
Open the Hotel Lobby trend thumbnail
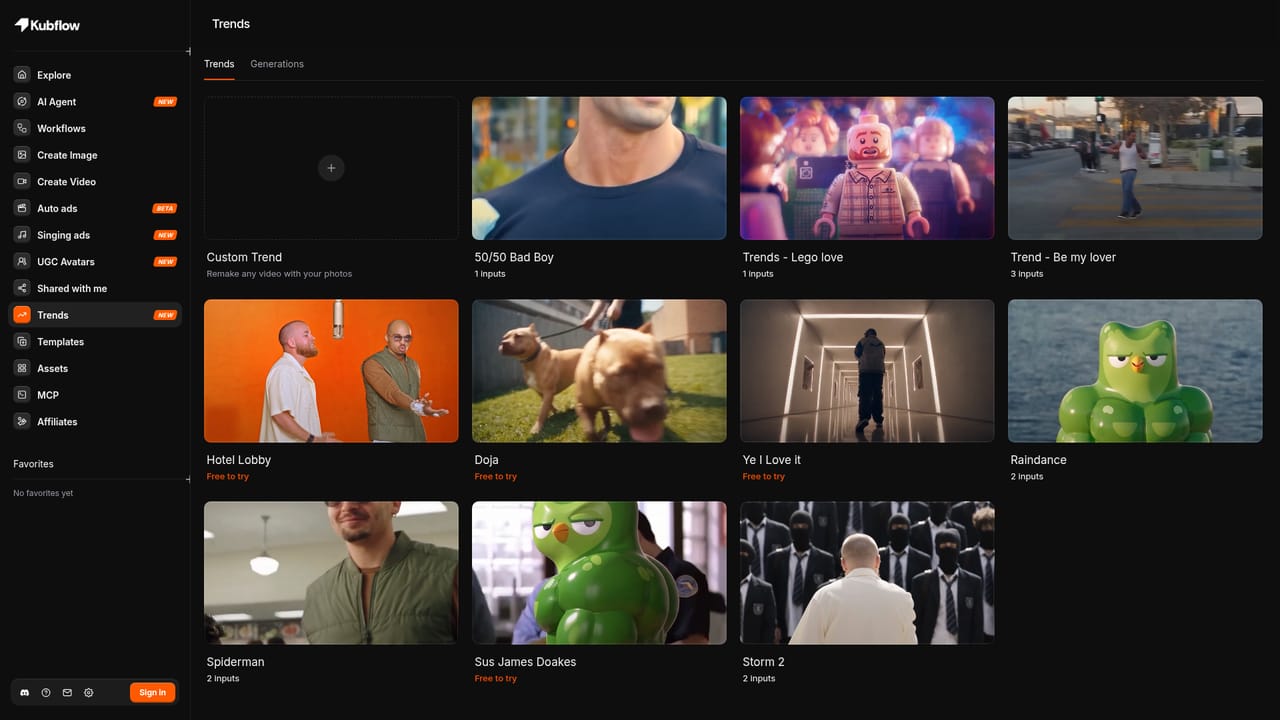pos(331,371)
